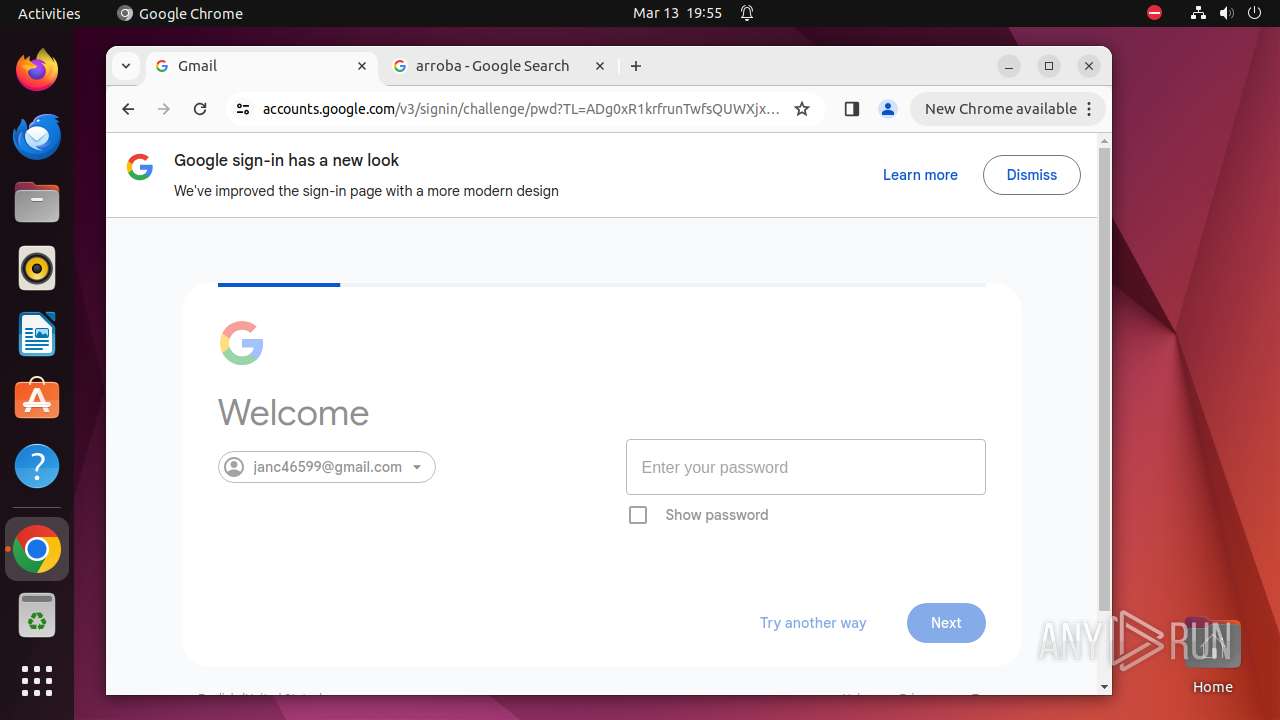
Task: Click the Google Chrome dock icon
Action: pyautogui.click(x=37, y=549)
